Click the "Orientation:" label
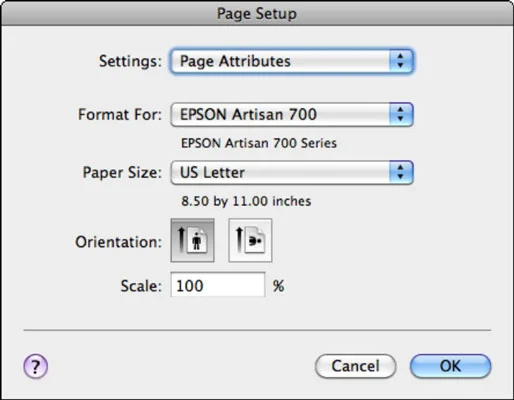The height and width of the screenshot is (400, 514). tap(119, 242)
